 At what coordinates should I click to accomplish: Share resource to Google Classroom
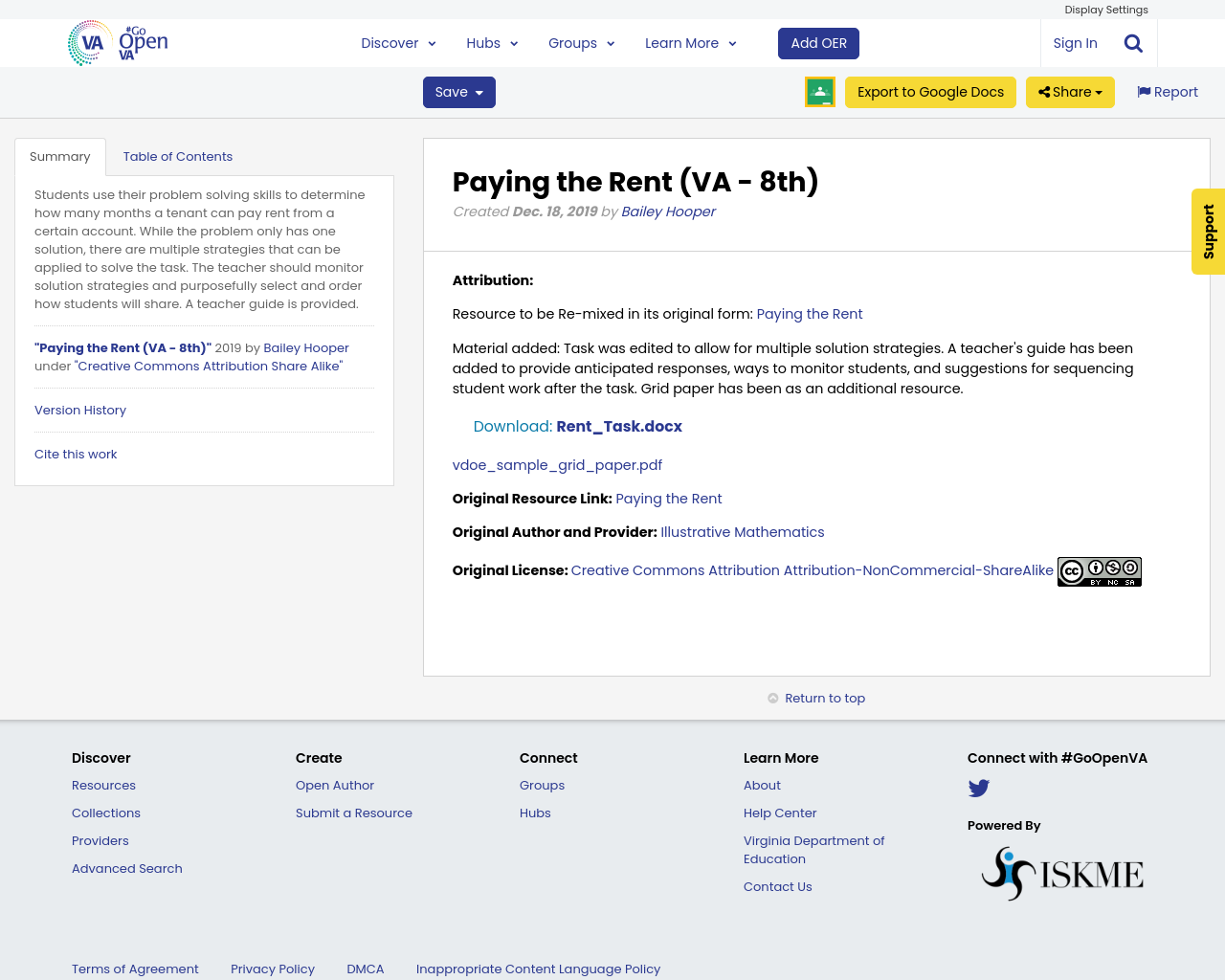pos(819,92)
